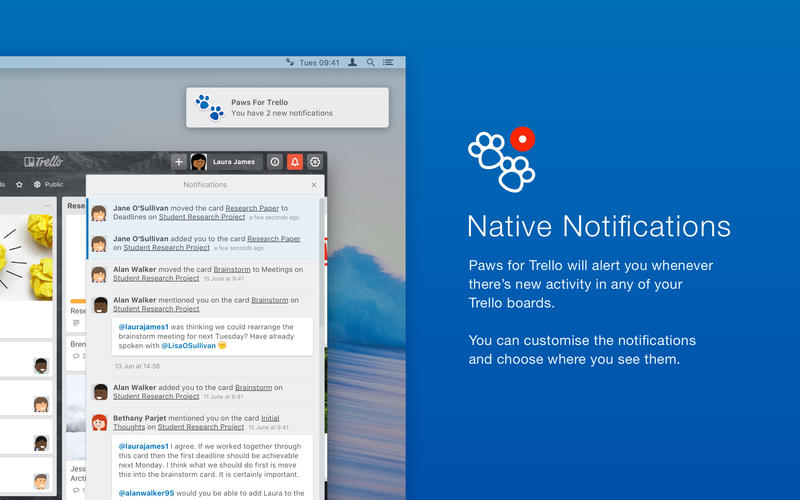Image resolution: width=800 pixels, height=500 pixels.
Task: Open the Notification Center list icon
Action: point(388,62)
